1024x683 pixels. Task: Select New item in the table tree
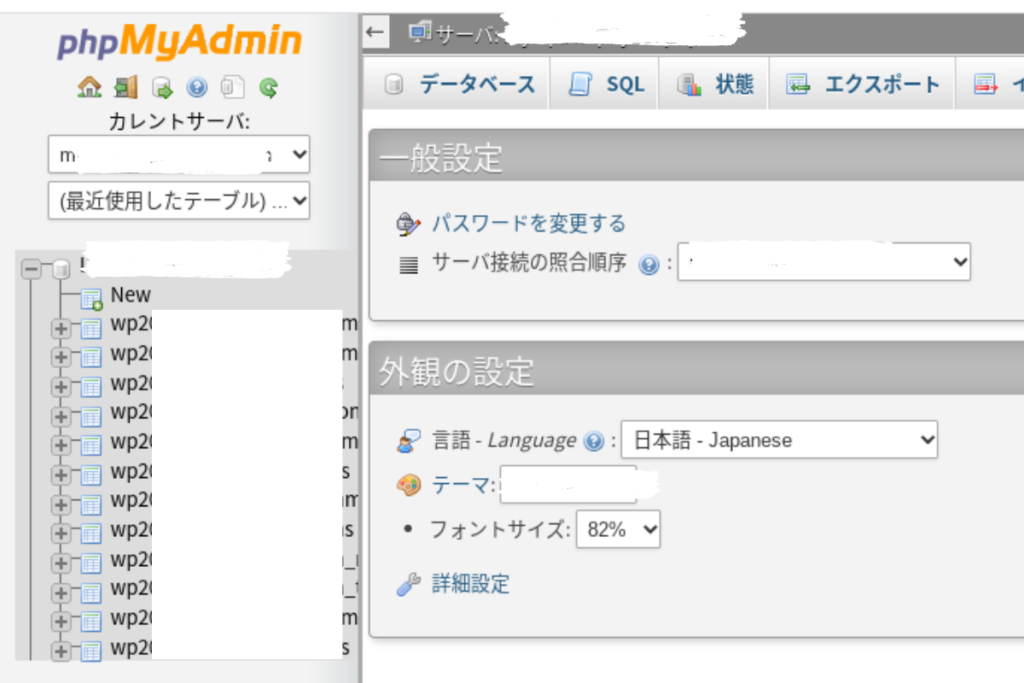(130, 295)
